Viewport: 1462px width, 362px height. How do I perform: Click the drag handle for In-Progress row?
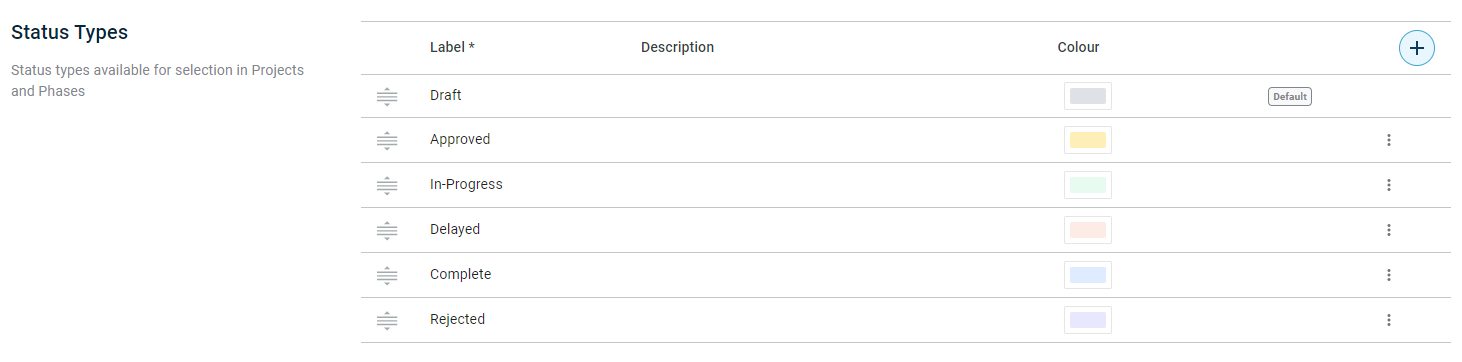387,186
